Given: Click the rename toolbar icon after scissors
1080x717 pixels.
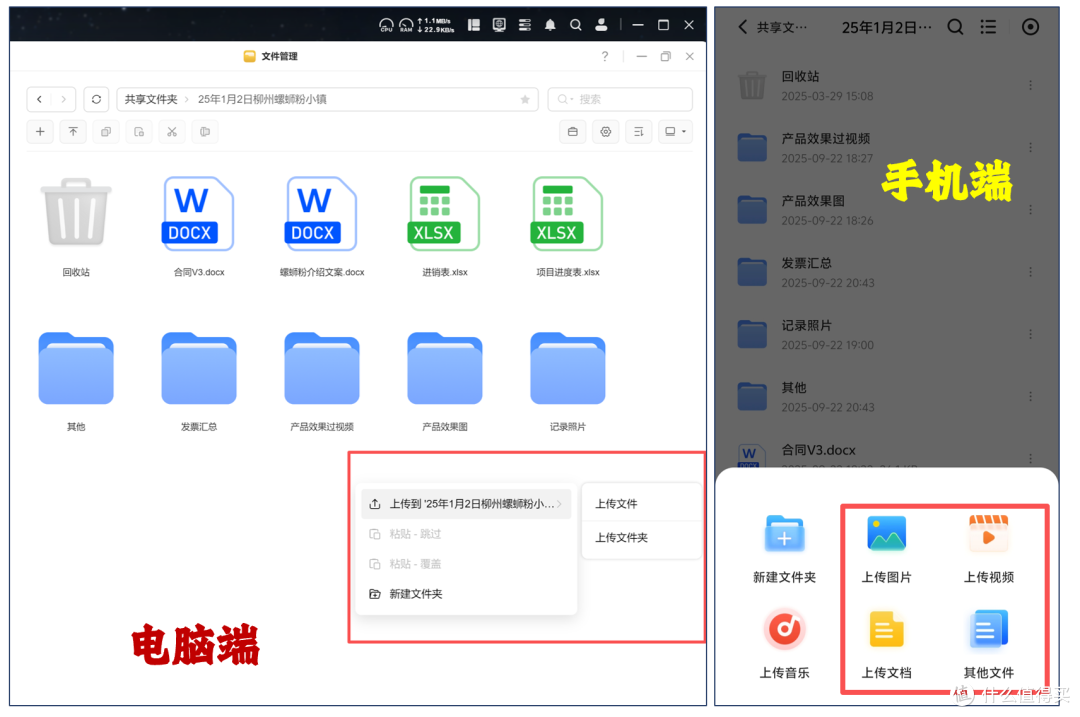Looking at the screenshot, I should 205,132.
